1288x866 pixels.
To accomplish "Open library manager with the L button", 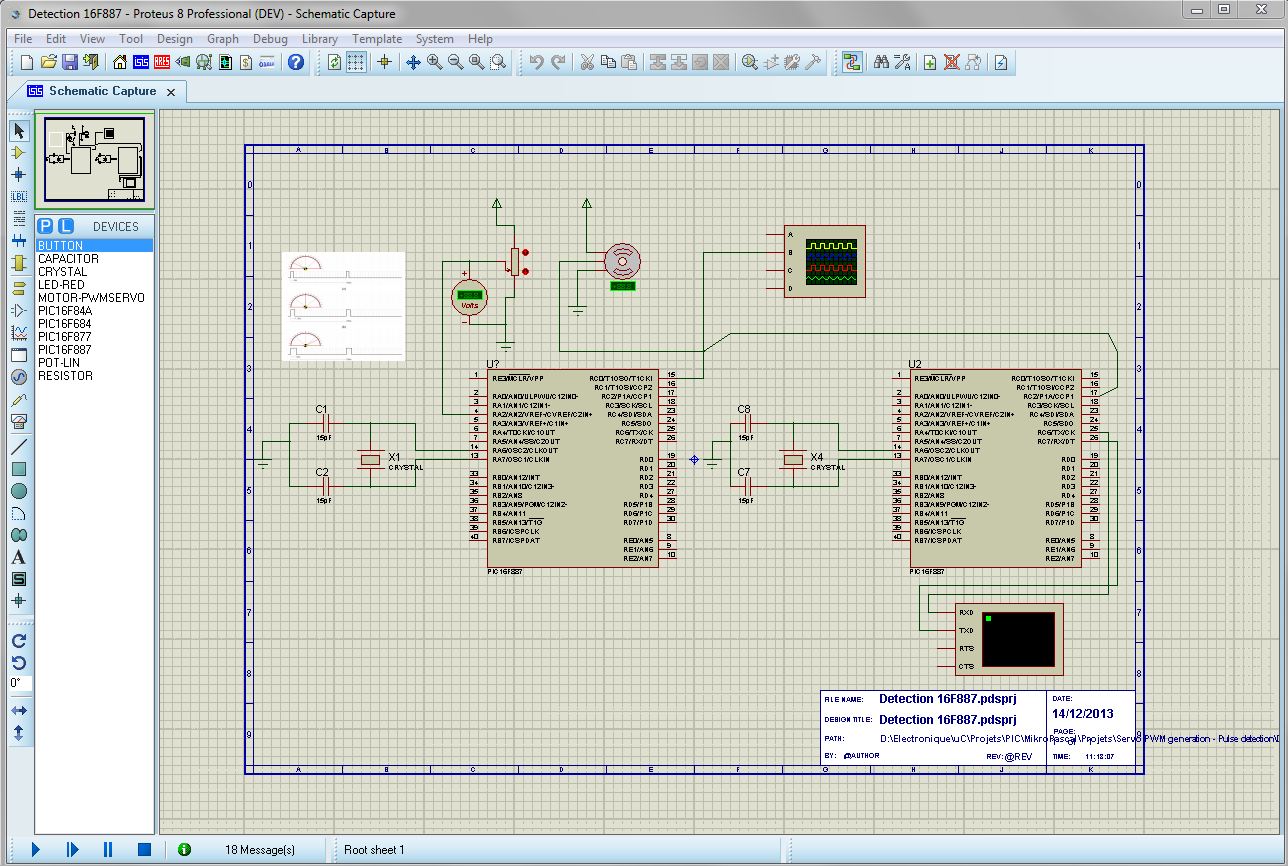I will tap(65, 226).
